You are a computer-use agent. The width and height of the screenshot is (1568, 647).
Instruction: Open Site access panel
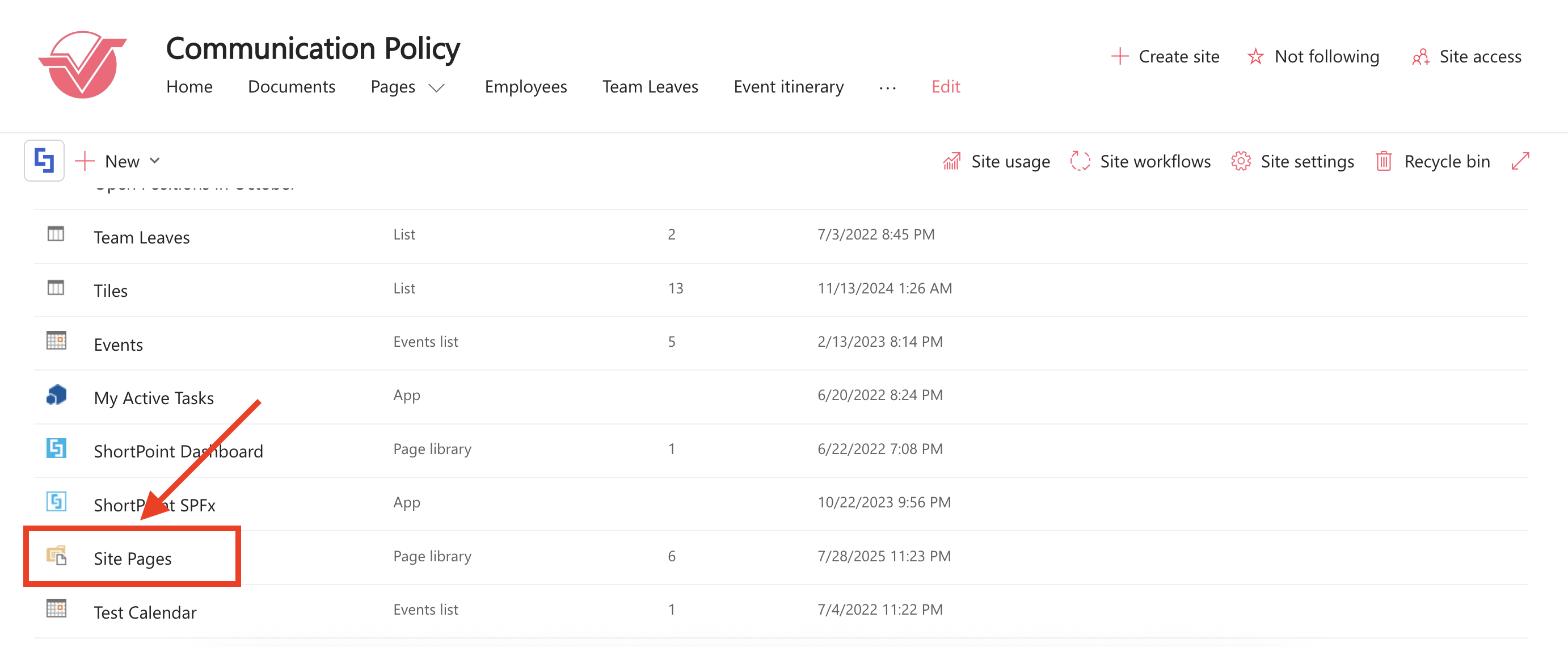click(1466, 57)
